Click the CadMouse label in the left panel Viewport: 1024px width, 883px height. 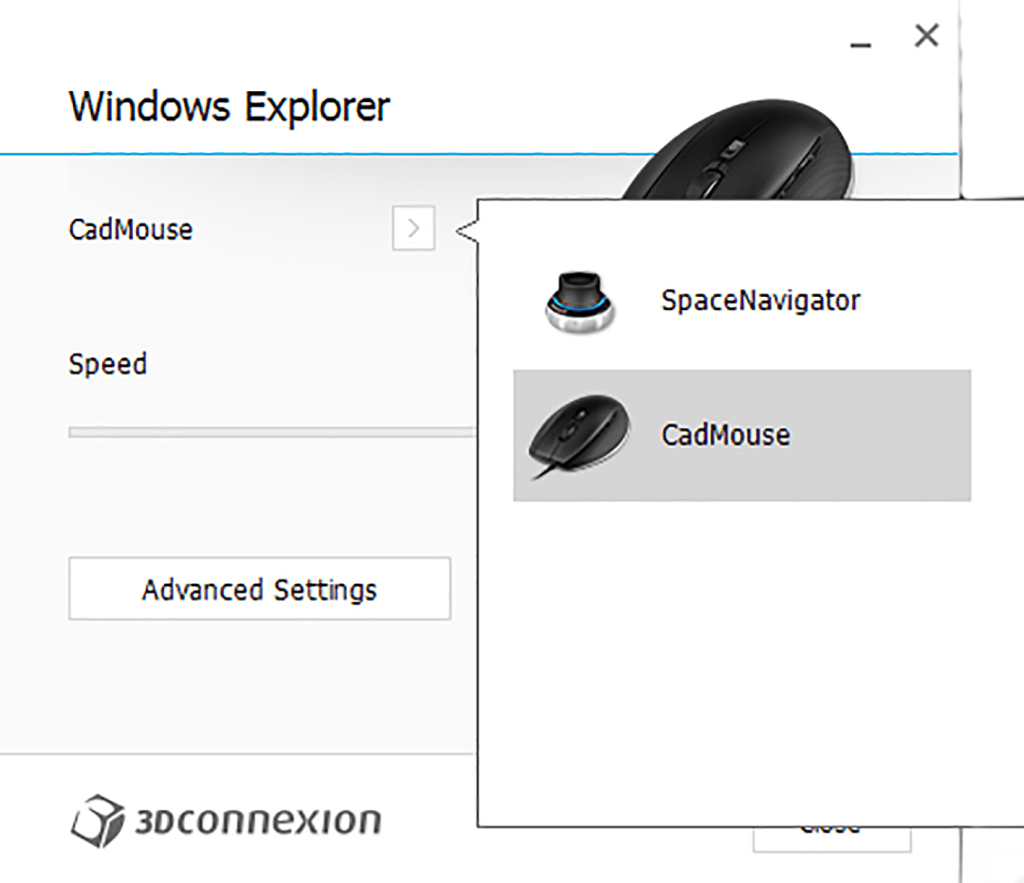coord(130,229)
